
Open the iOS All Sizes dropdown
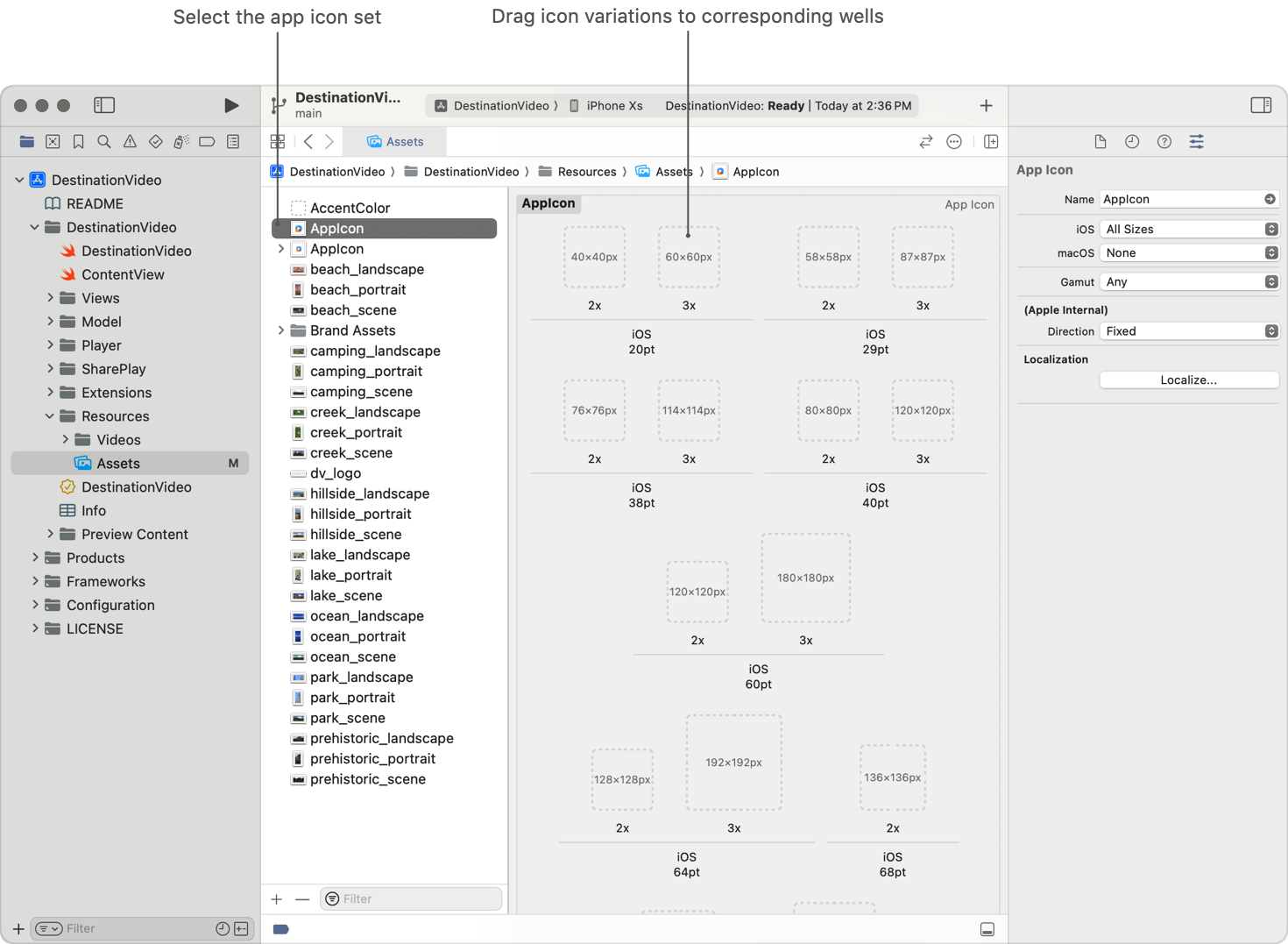(x=1189, y=229)
